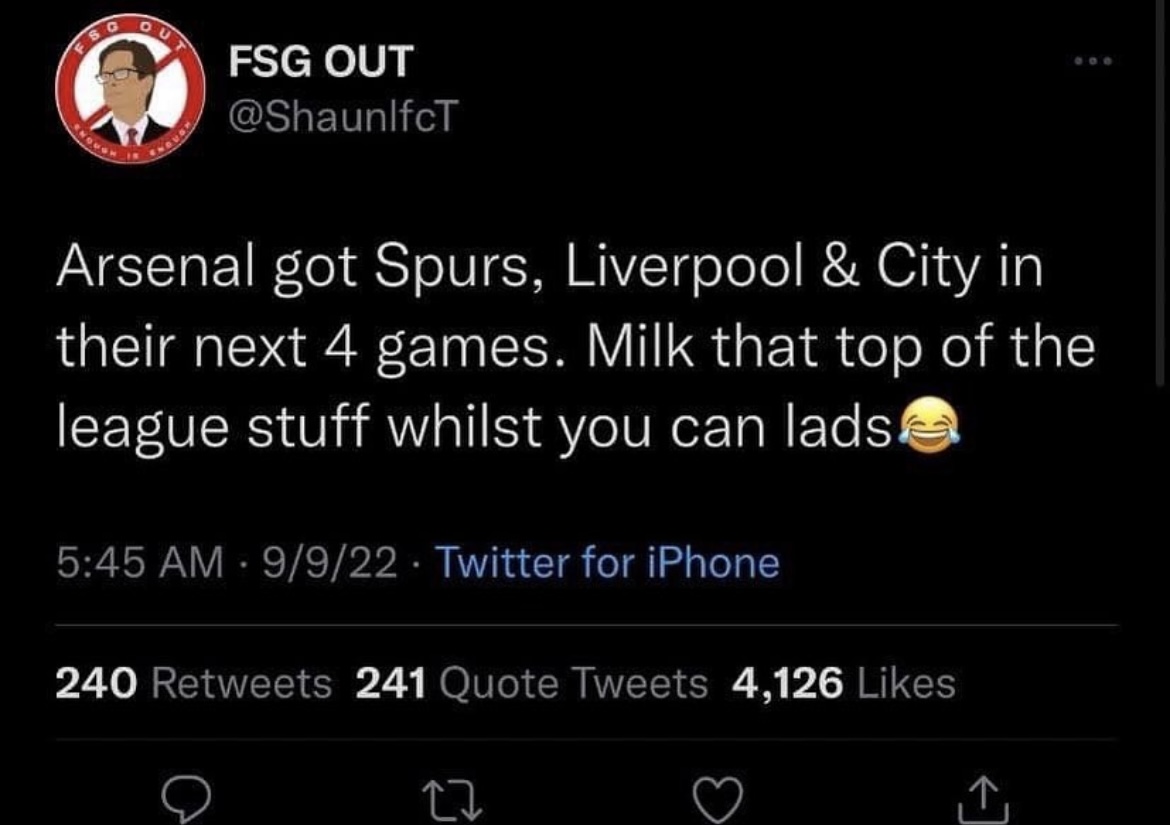Viewport: 1170px width, 825px height.
Task: Retweet using the retweet arrows icon
Action: pos(453,800)
